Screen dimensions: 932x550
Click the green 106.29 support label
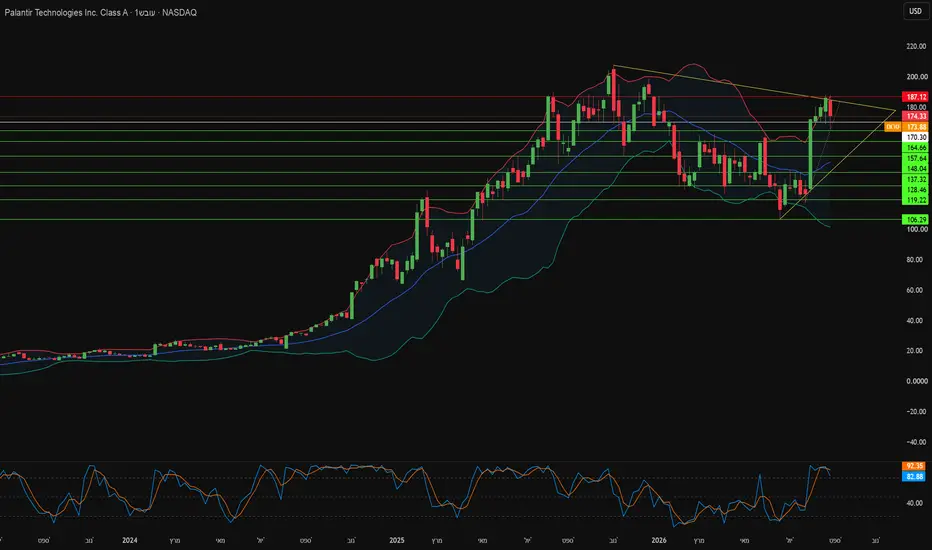point(915,219)
